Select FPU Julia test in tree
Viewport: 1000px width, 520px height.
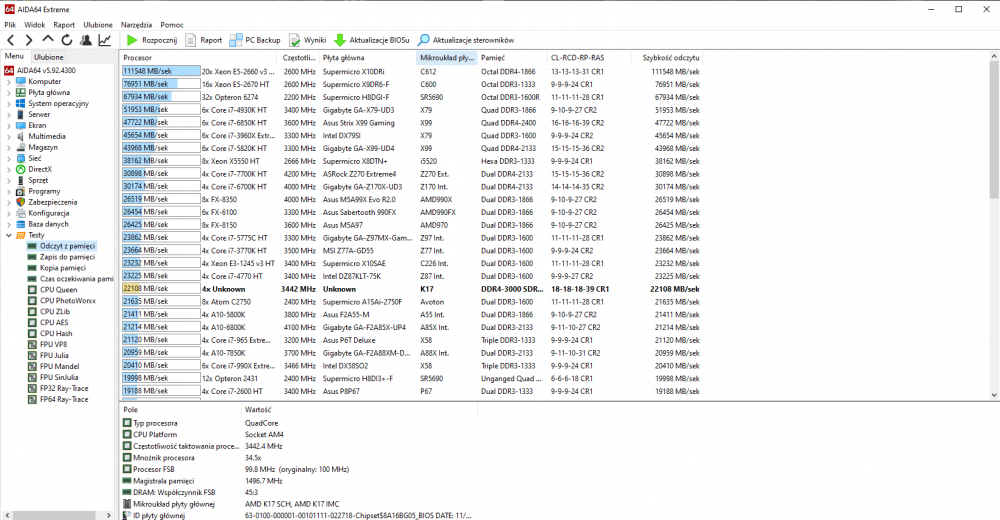[x=54, y=355]
